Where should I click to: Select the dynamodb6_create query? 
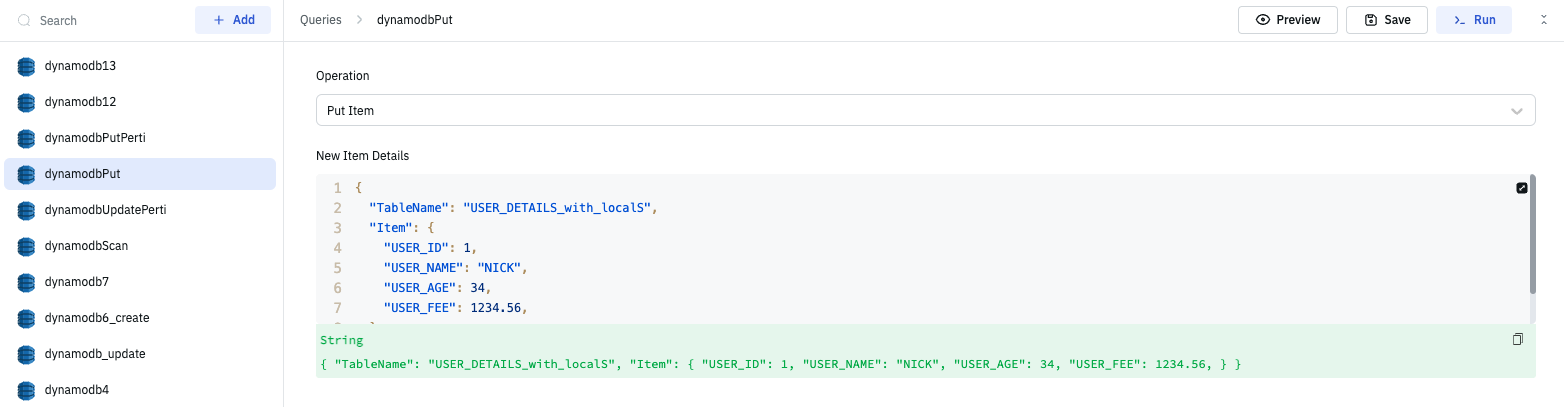[98, 318]
